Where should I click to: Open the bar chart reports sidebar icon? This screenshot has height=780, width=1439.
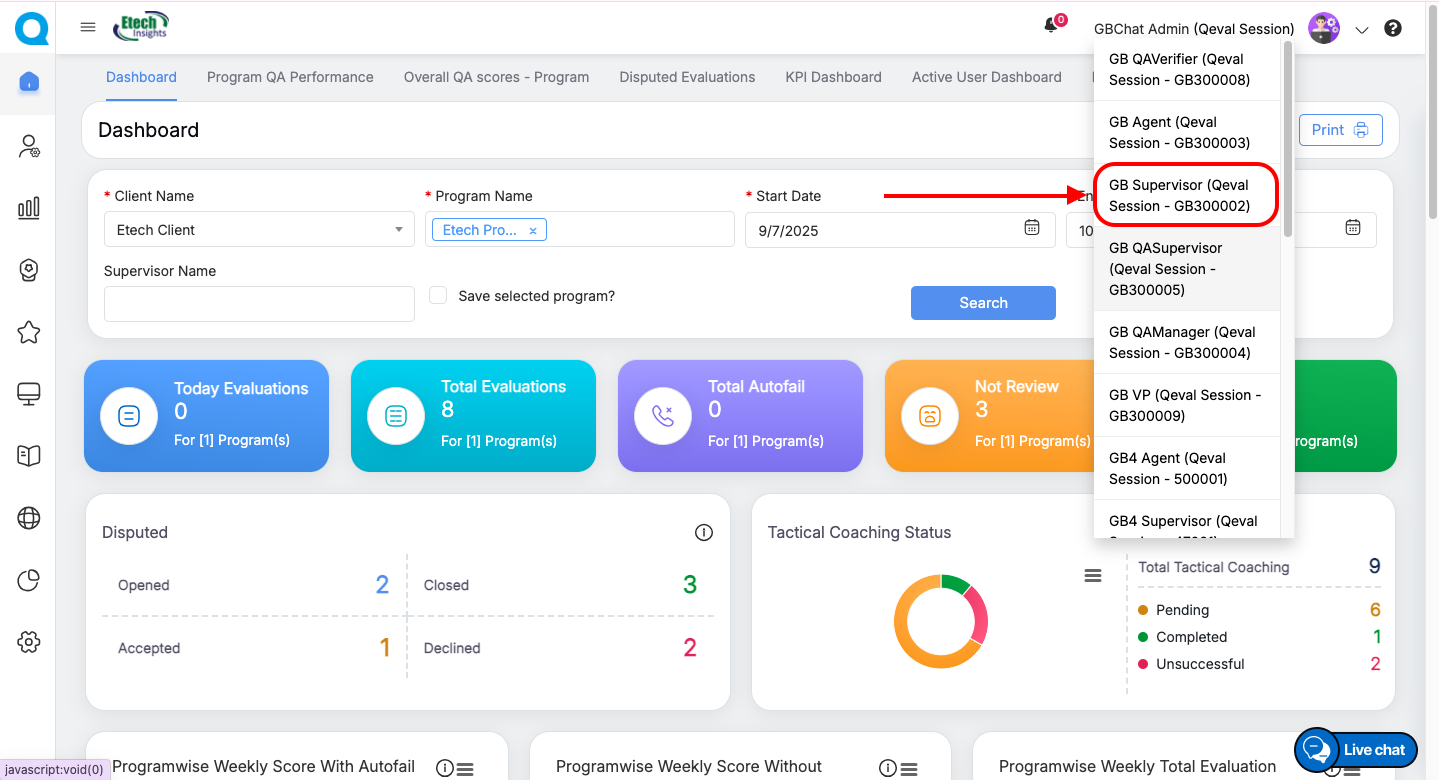coord(29,208)
